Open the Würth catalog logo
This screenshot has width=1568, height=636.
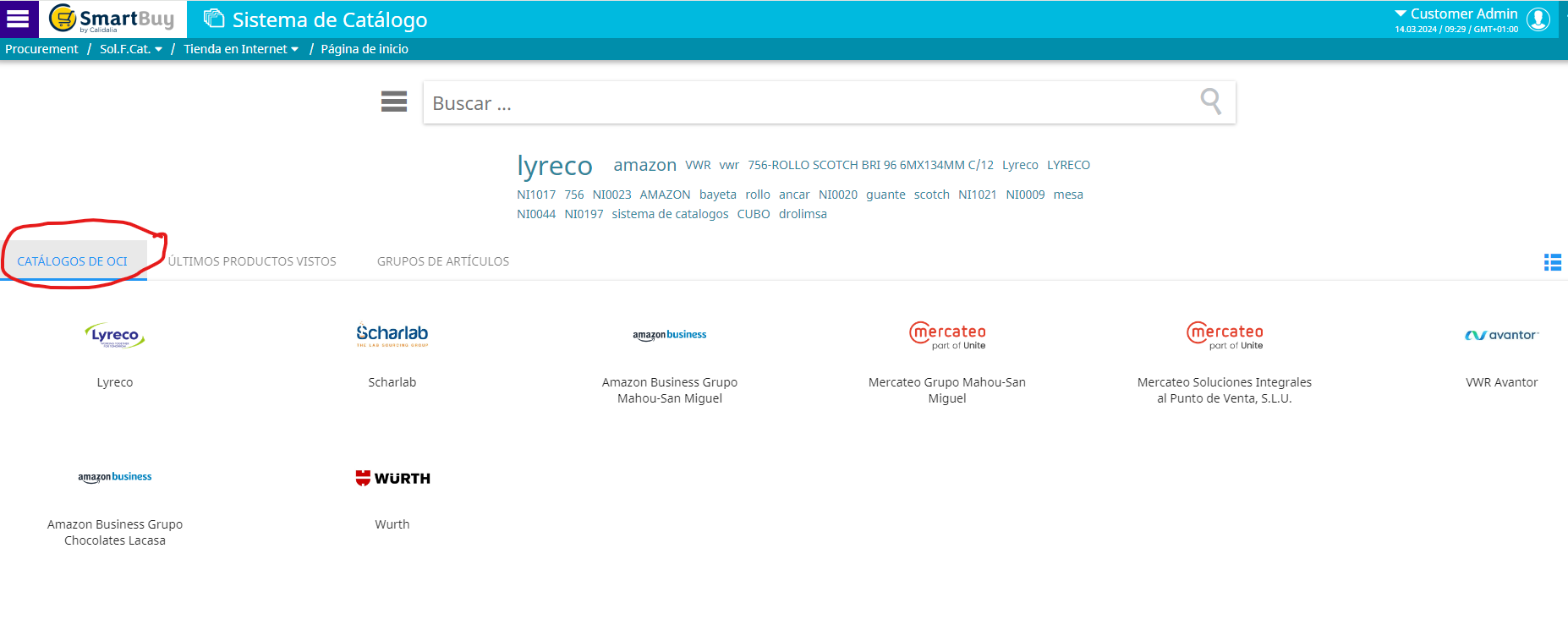(x=392, y=478)
